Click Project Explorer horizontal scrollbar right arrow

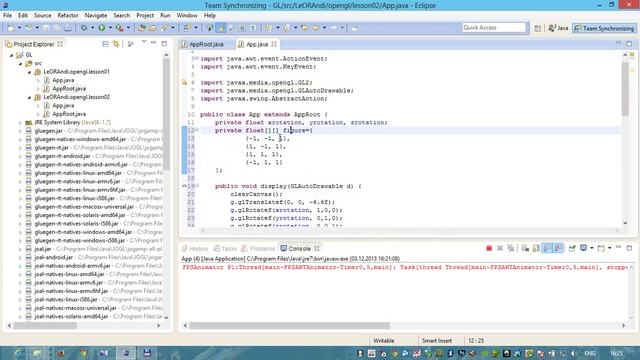pyautogui.click(x=159, y=326)
